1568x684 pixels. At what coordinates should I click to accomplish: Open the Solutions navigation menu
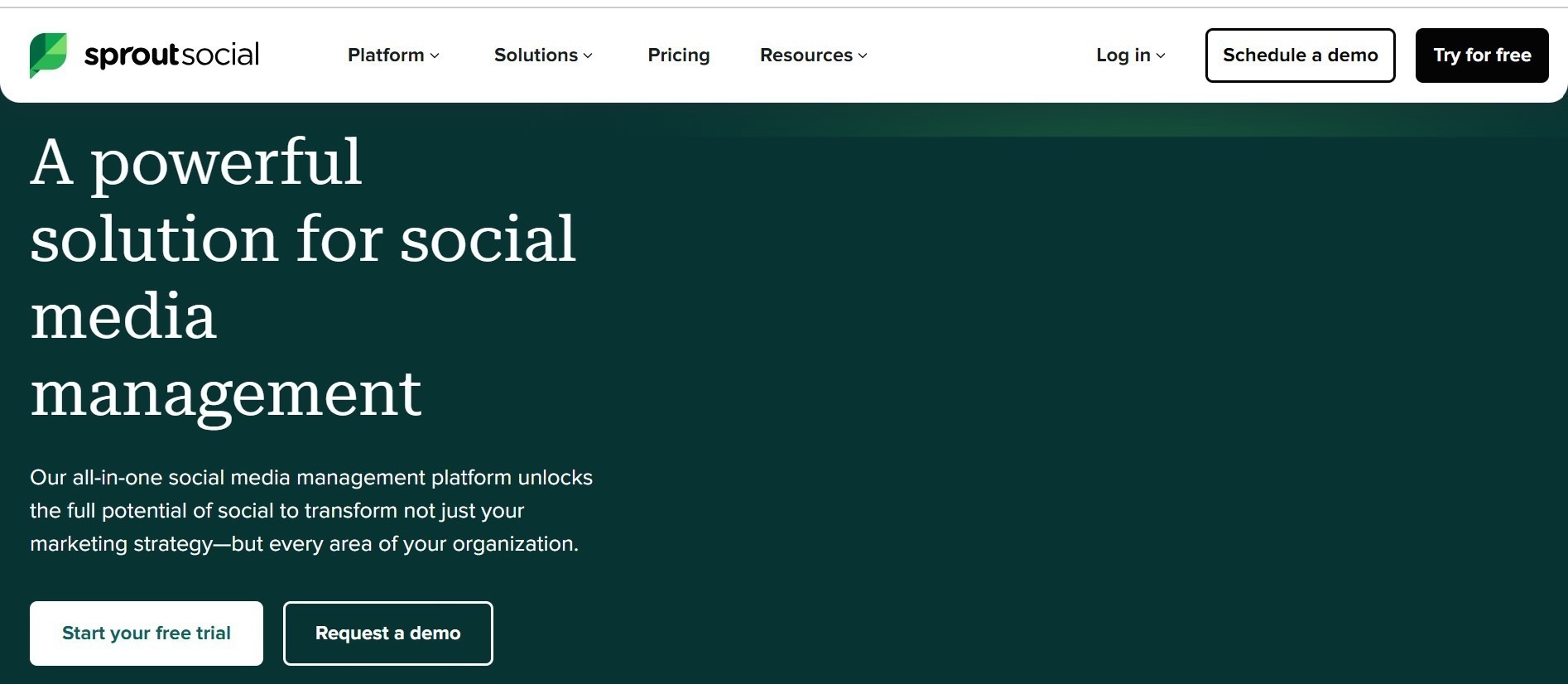[x=536, y=55]
